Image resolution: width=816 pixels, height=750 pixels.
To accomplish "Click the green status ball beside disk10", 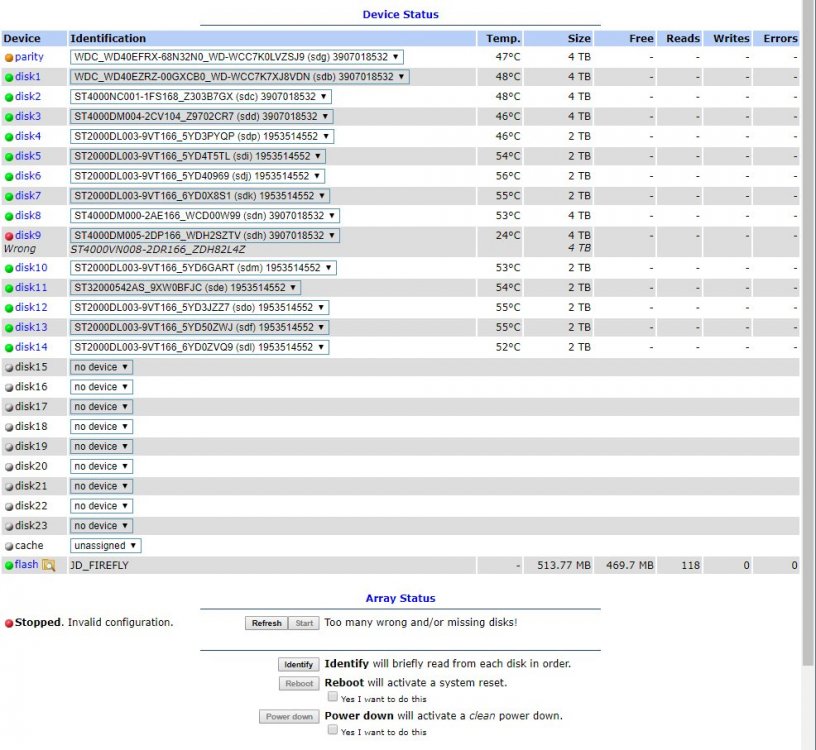I will [x=9, y=269].
